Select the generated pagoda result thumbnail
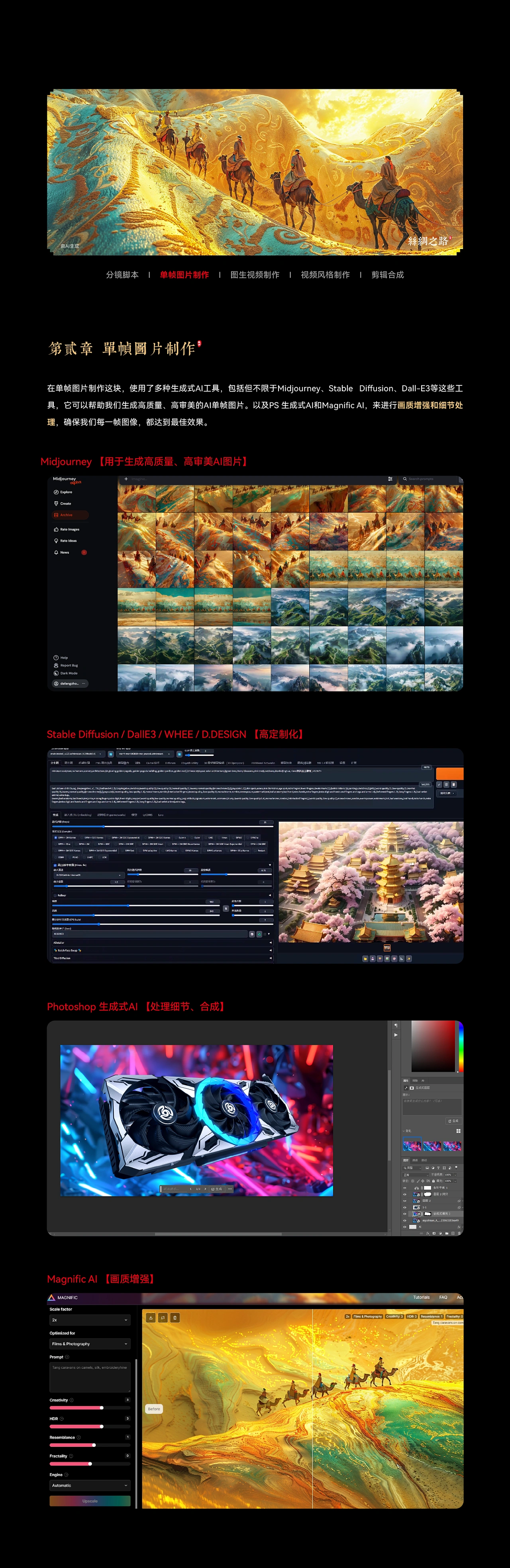510x1568 pixels. click(387, 948)
